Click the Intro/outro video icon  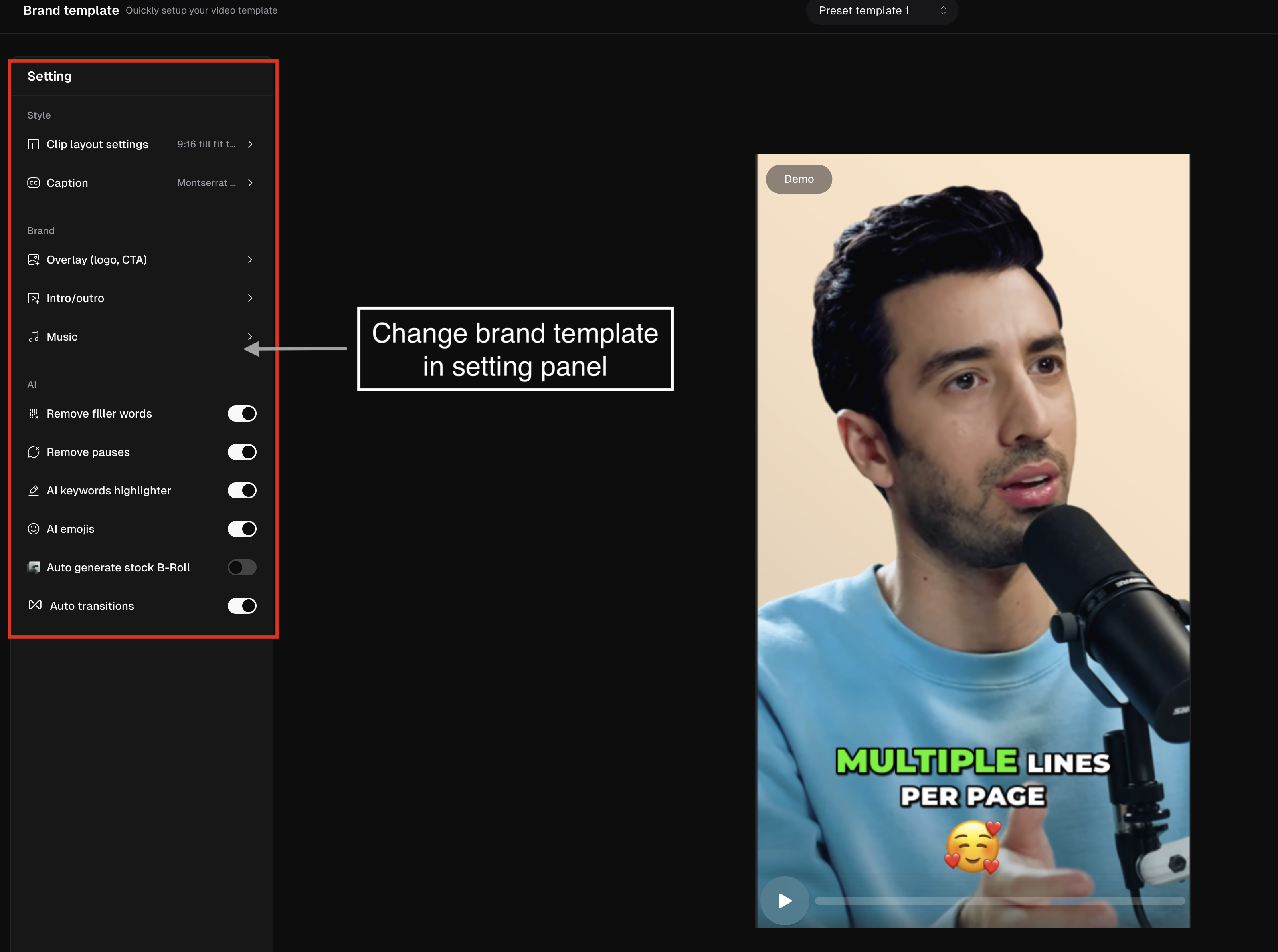click(33, 299)
